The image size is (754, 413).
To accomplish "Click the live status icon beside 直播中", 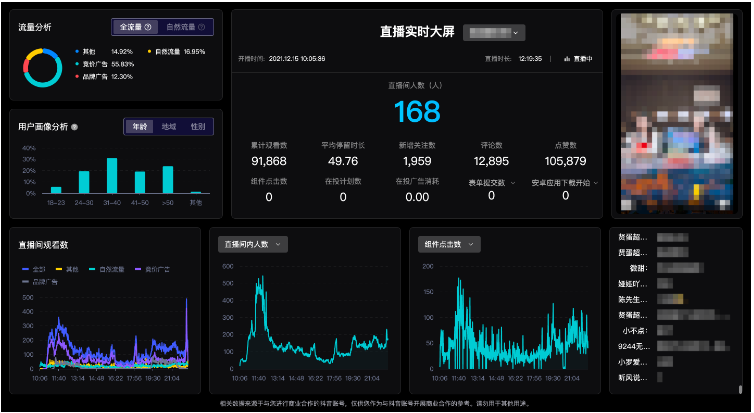I will tap(566, 59).
